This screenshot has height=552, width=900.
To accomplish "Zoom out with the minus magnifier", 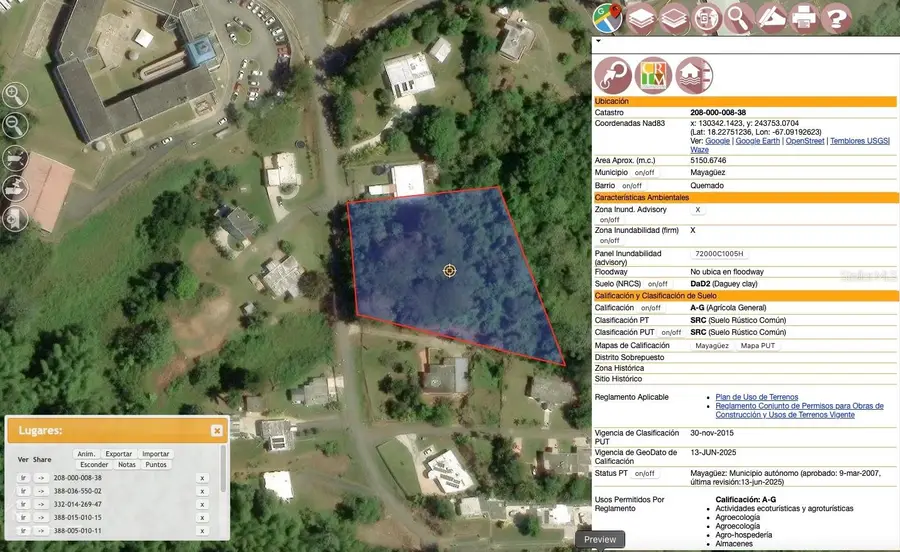I will tap(15, 125).
